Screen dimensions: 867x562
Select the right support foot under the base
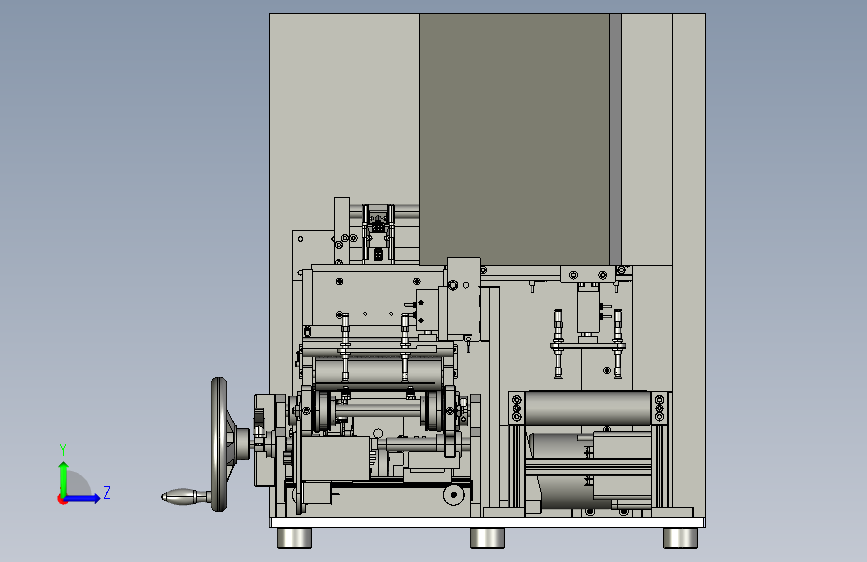(680, 538)
